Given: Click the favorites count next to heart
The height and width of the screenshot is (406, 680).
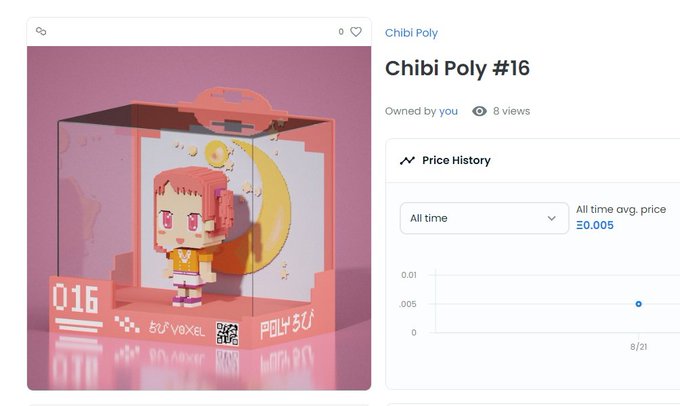Looking at the screenshot, I should point(341,32).
